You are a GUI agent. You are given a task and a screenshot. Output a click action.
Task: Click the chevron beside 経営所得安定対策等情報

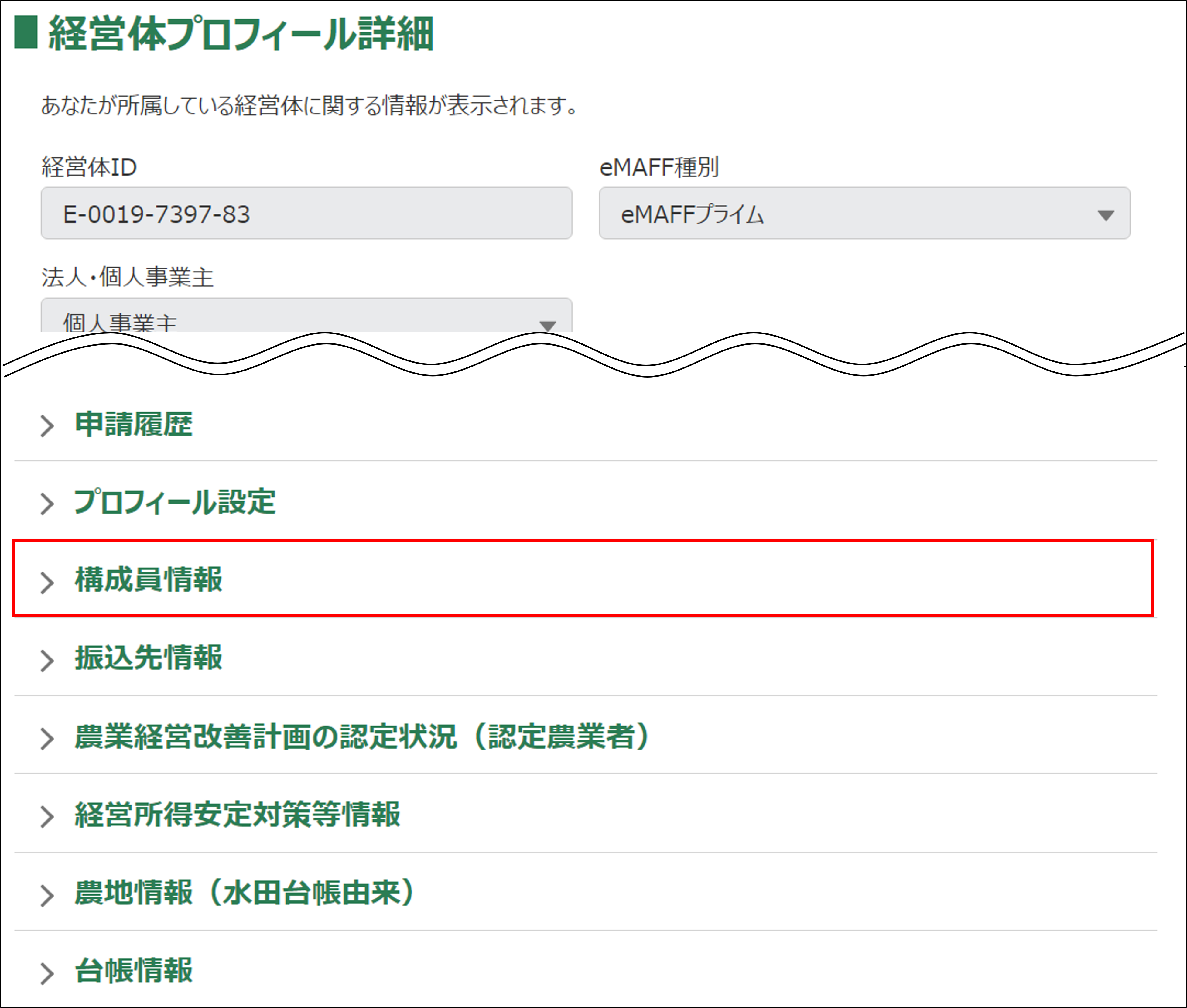pos(47,817)
